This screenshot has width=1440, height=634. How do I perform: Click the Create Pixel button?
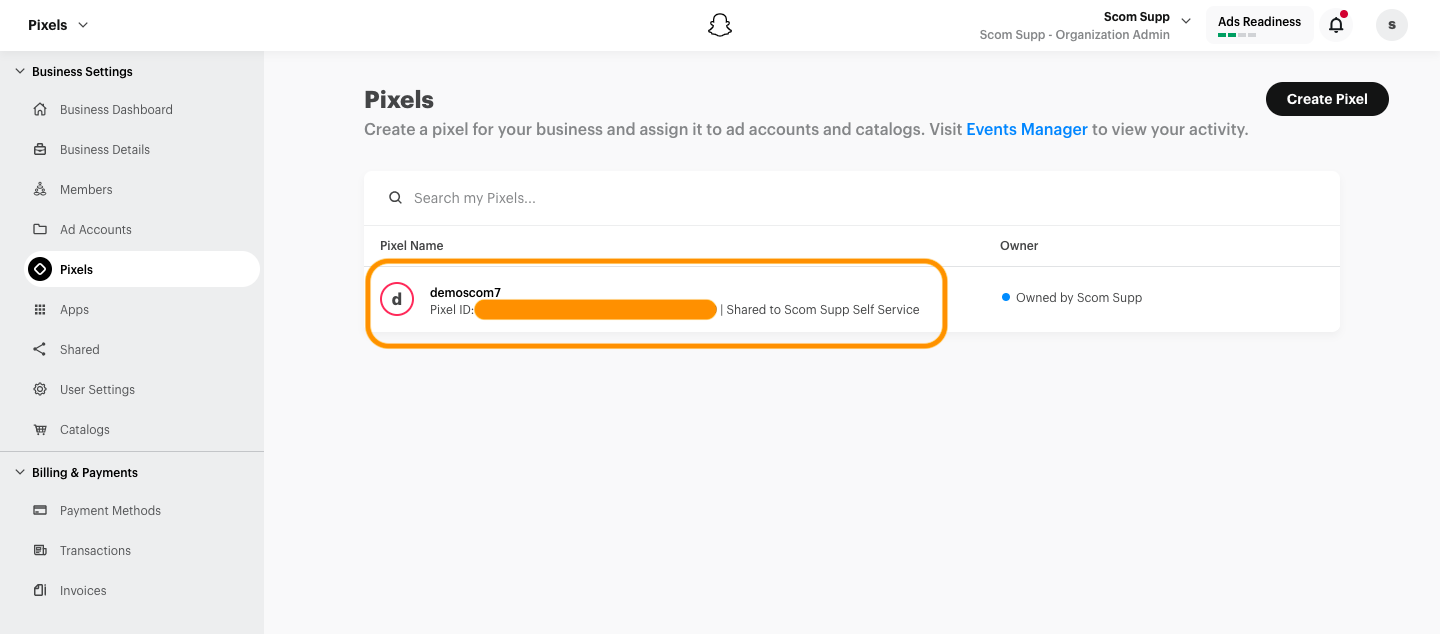(1327, 99)
